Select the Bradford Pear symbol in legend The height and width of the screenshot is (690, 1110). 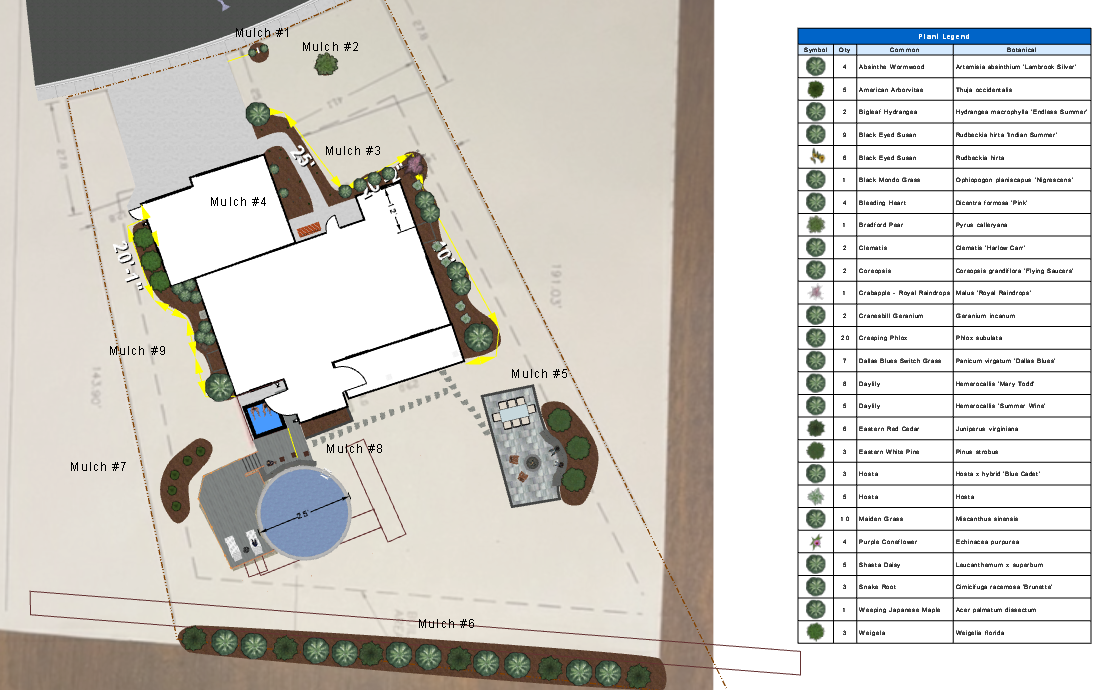(816, 224)
